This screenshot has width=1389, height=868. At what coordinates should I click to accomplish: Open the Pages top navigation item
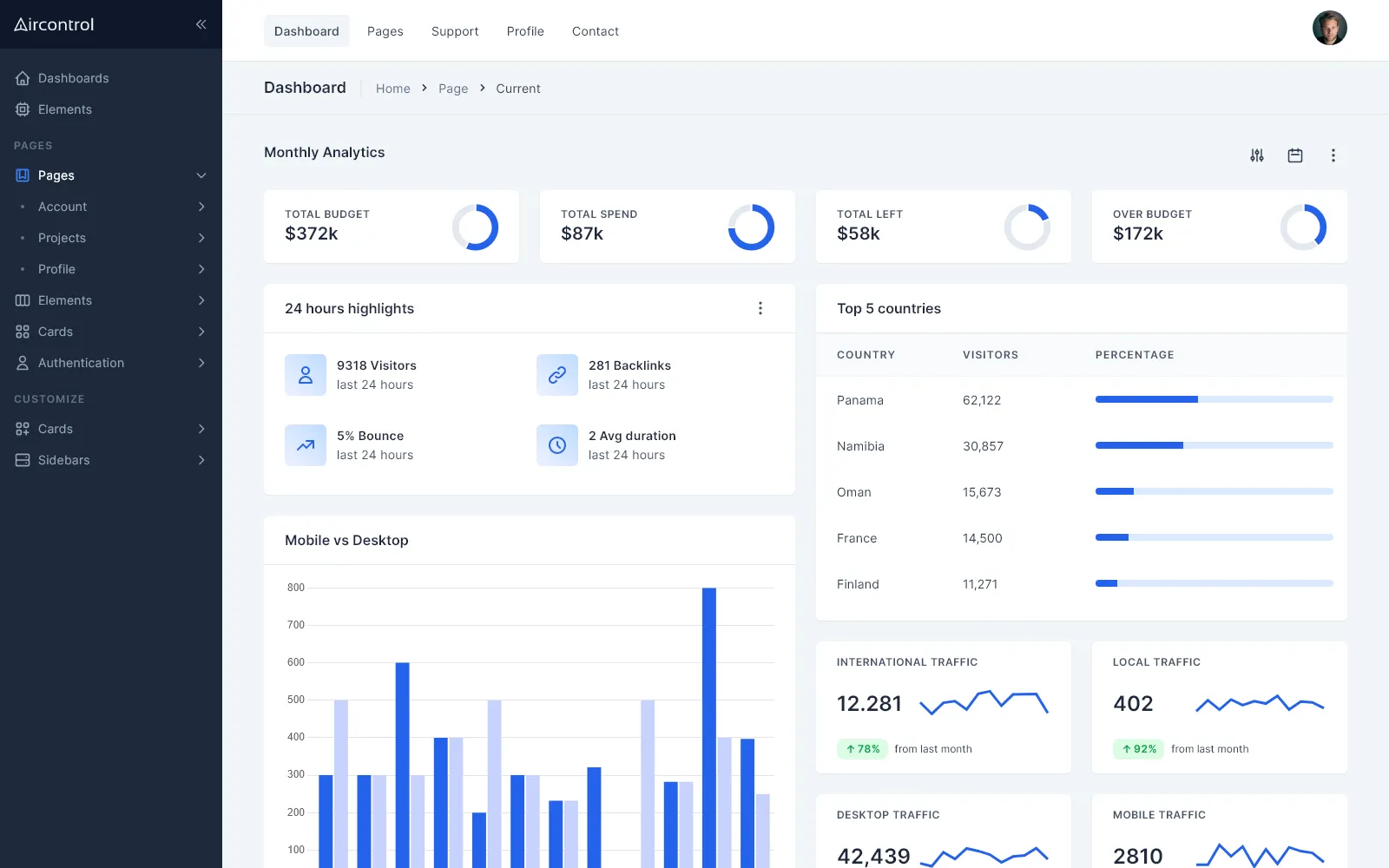385,31
